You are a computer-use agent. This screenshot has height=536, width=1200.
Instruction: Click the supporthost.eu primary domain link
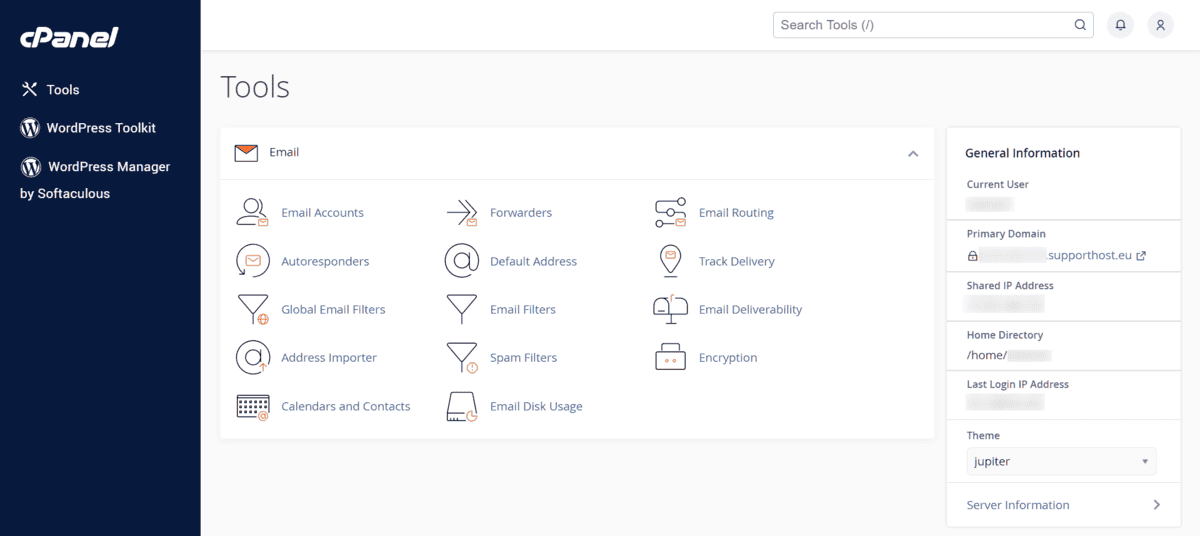point(1097,255)
